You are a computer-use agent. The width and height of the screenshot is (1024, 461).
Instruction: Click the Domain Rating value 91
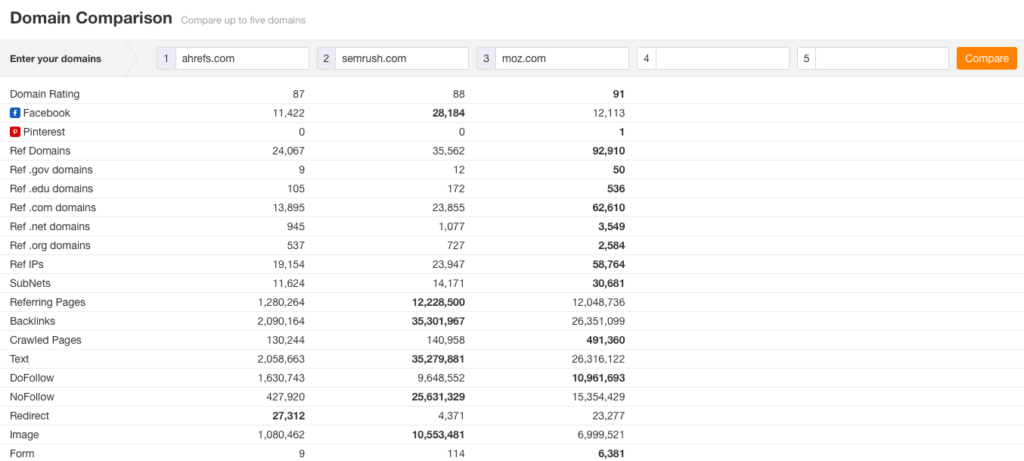coord(619,94)
